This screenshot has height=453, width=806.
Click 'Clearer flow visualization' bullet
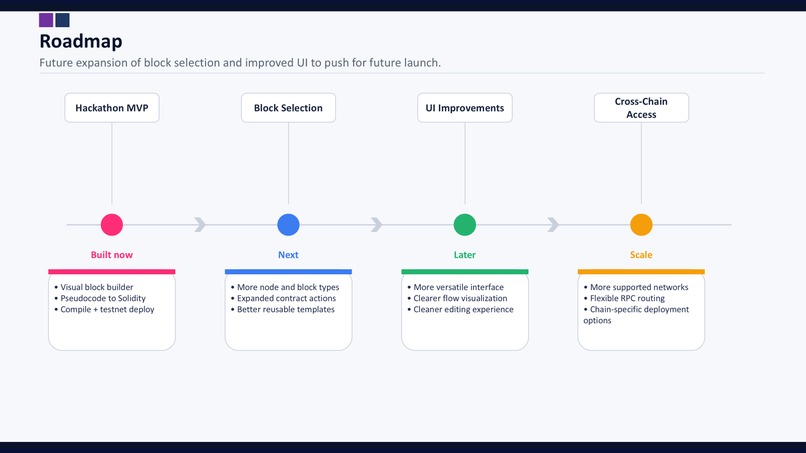tap(457, 298)
